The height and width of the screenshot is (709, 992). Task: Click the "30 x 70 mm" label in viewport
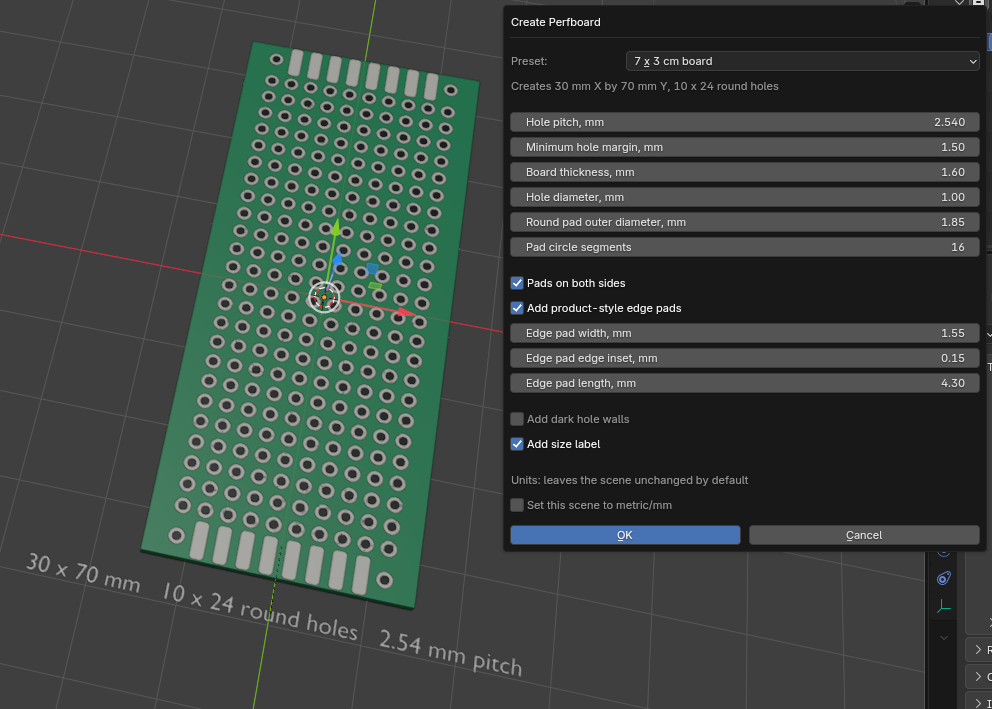click(x=83, y=573)
